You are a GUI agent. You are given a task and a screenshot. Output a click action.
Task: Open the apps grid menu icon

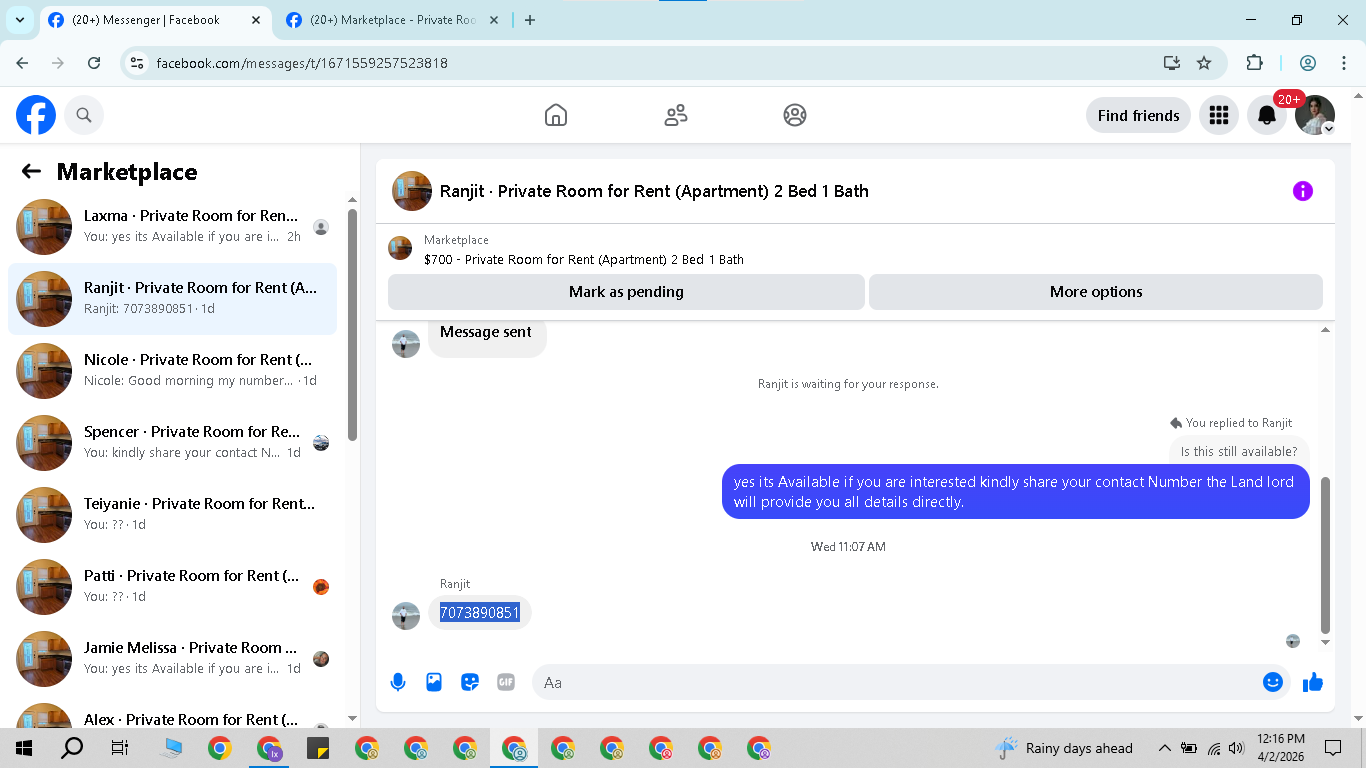tap(1218, 115)
